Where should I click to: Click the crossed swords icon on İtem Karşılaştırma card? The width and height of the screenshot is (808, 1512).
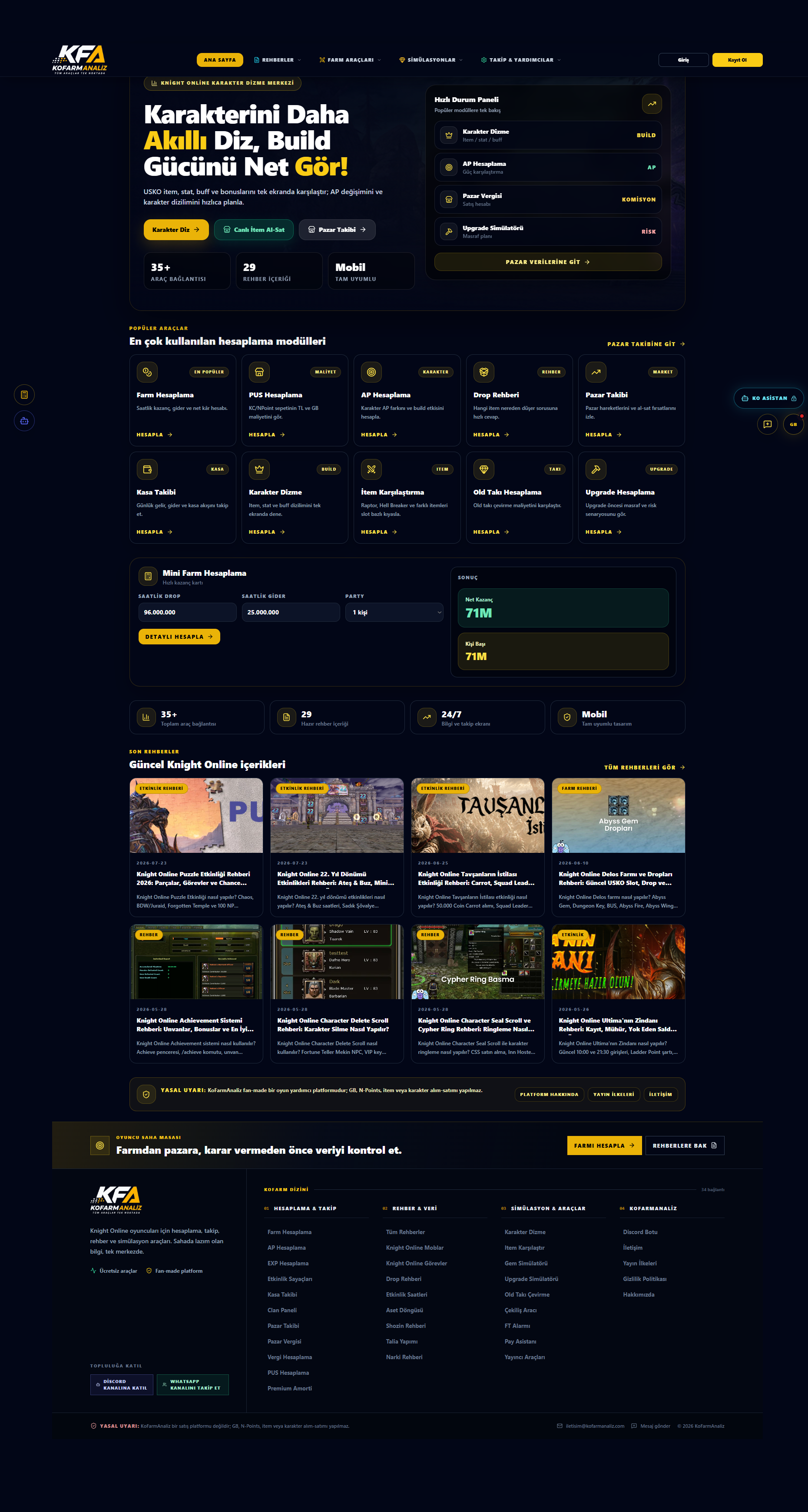[371, 469]
